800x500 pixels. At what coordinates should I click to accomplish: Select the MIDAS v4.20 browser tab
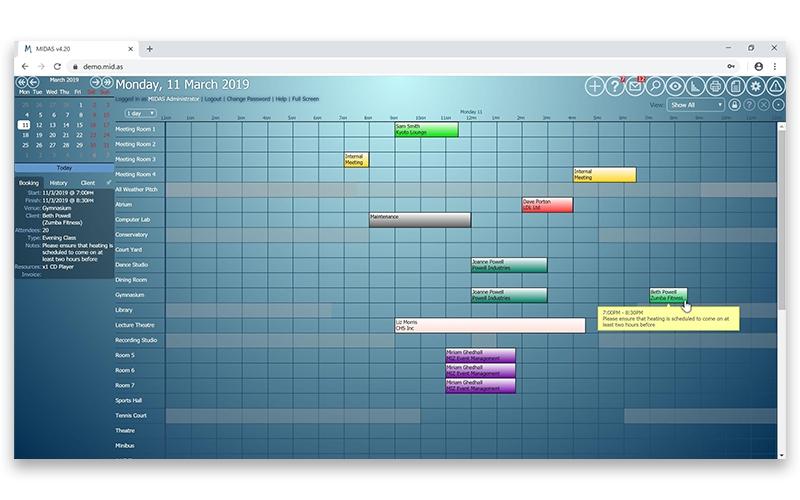(x=79, y=49)
